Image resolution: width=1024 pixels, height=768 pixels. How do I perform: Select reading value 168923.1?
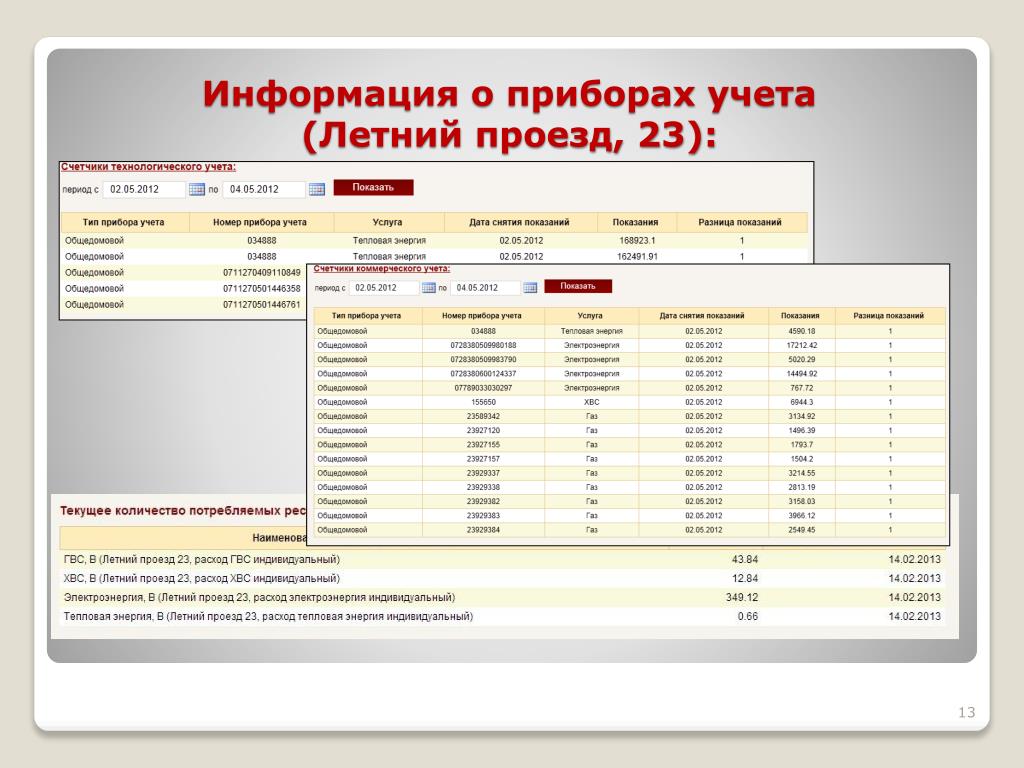(x=637, y=241)
